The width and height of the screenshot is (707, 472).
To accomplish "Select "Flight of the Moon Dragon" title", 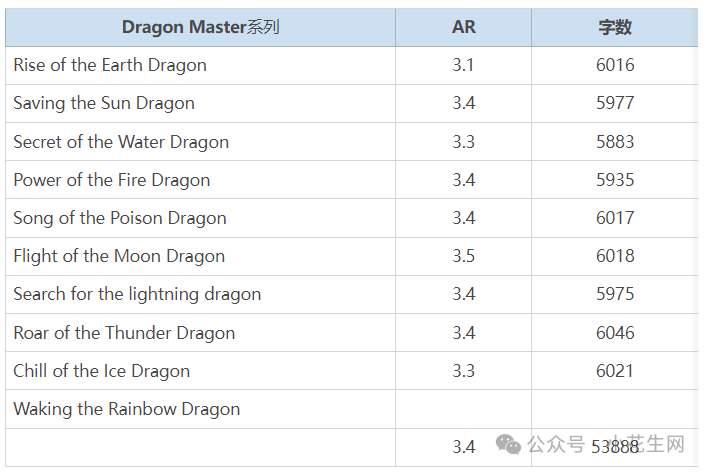I will click(x=119, y=256).
